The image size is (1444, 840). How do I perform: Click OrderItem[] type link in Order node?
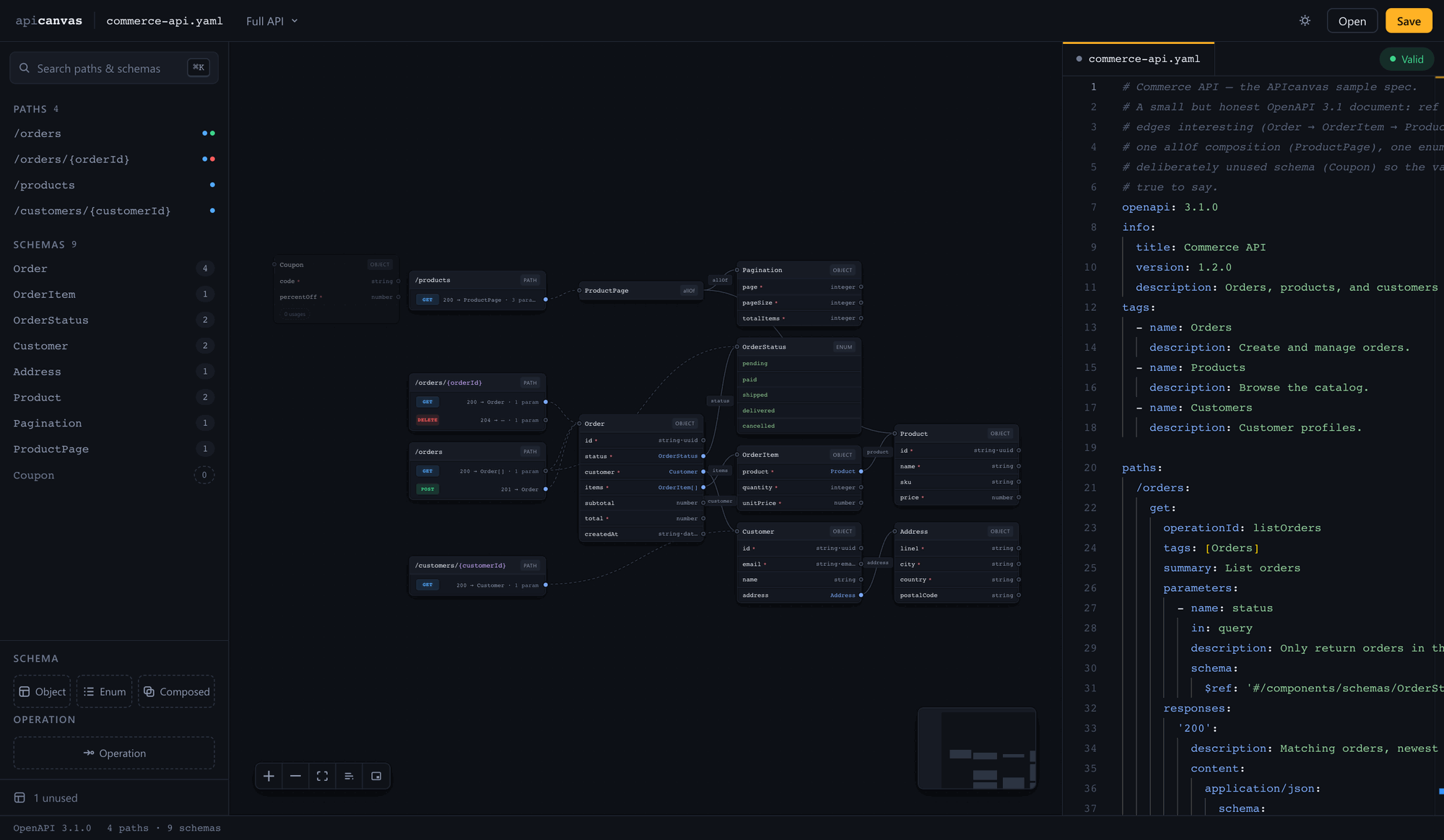click(x=677, y=488)
